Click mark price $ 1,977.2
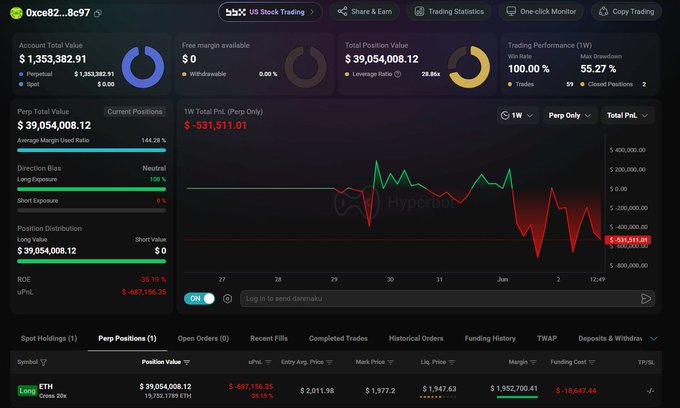This screenshot has width=680, height=408. (380, 391)
